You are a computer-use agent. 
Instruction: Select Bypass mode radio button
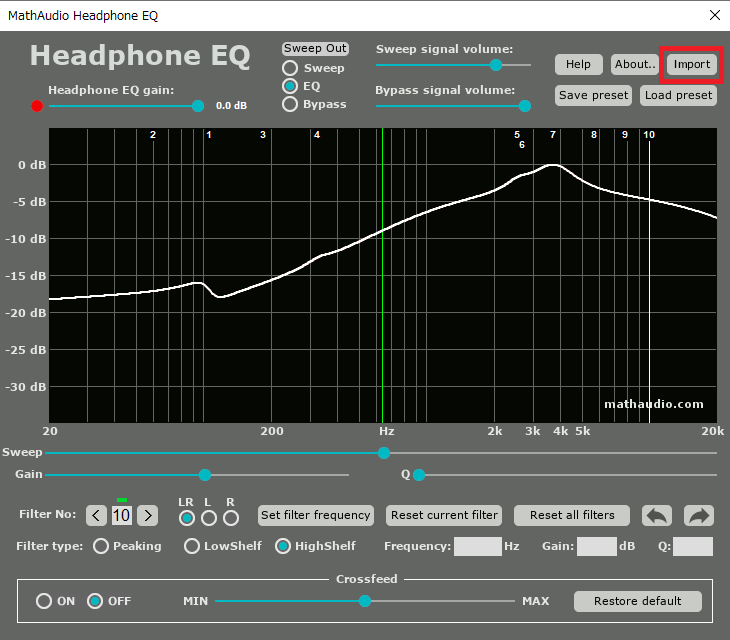290,104
